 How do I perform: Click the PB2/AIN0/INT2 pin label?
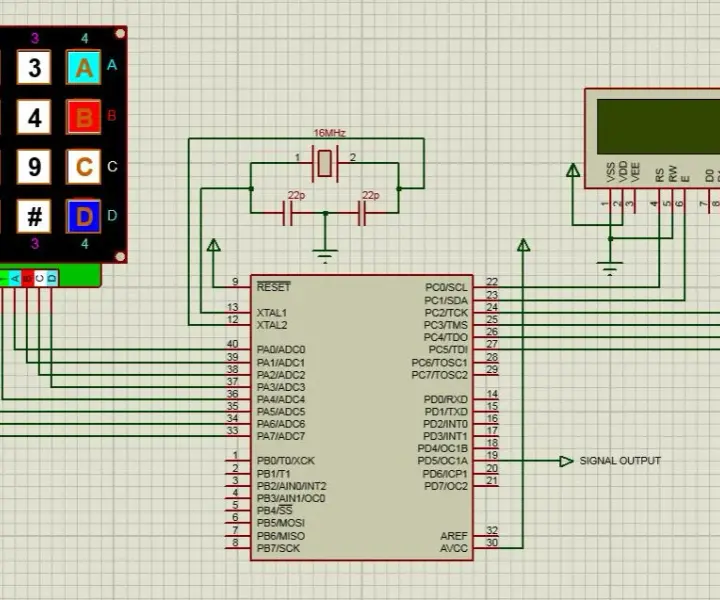pos(292,486)
